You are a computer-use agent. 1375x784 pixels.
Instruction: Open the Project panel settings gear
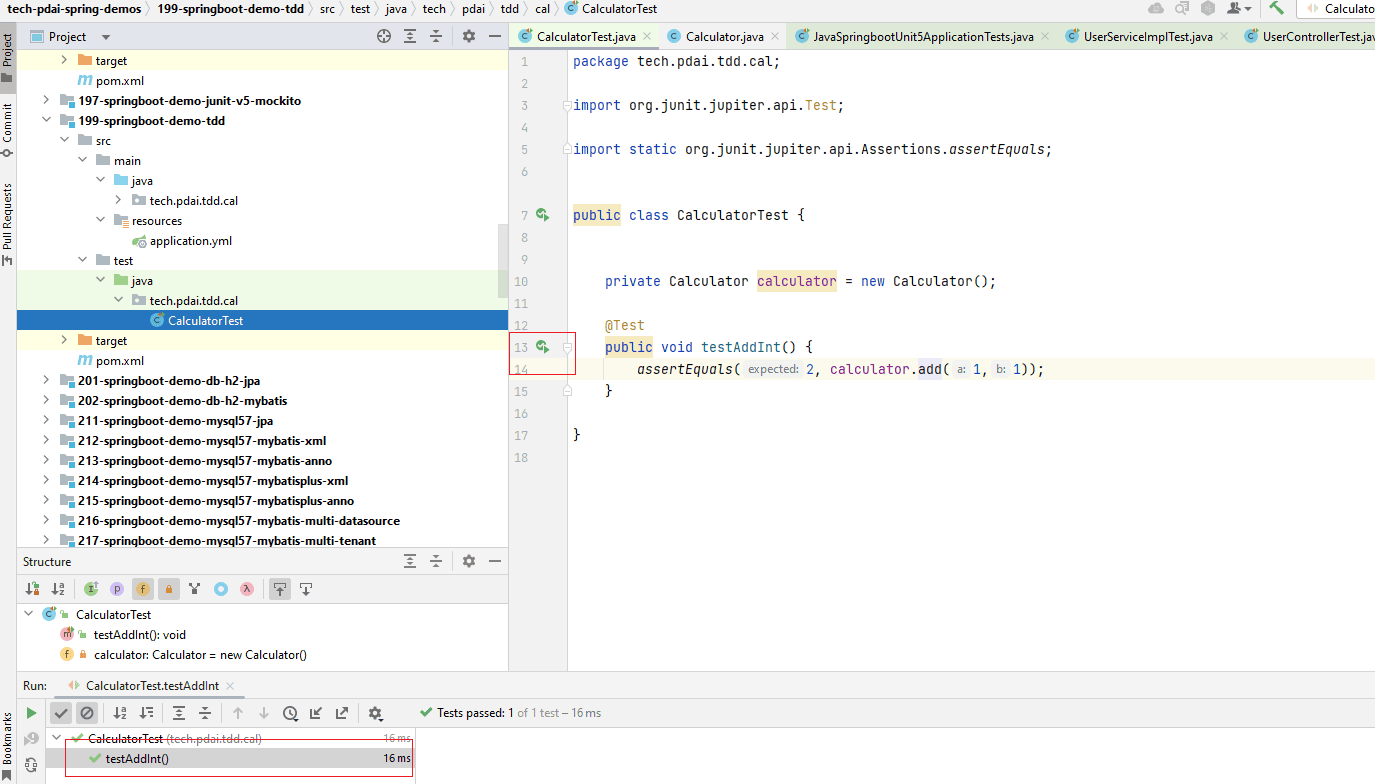(469, 36)
